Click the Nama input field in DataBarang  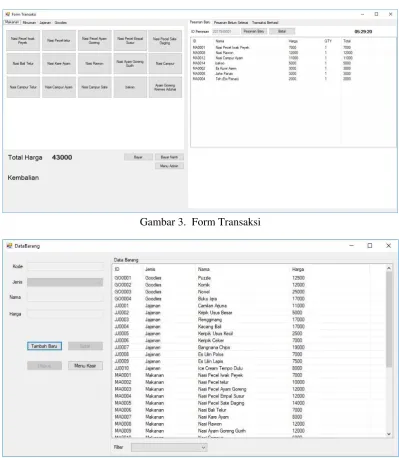pos(65,297)
